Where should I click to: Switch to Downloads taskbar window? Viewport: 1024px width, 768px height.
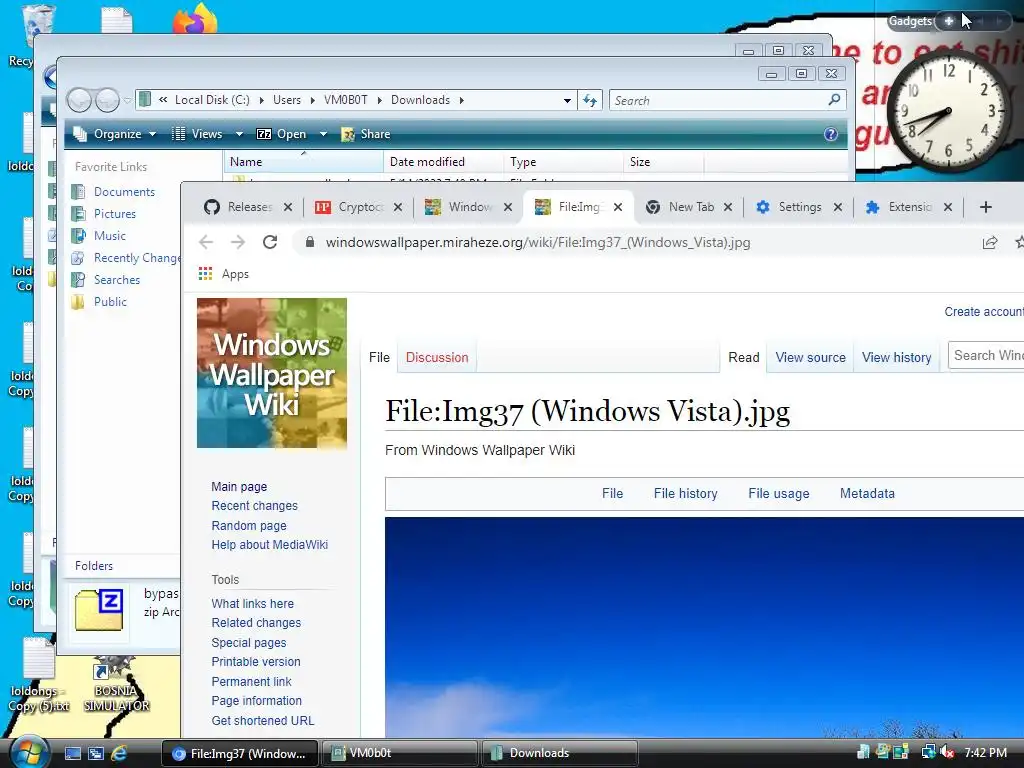[560, 753]
